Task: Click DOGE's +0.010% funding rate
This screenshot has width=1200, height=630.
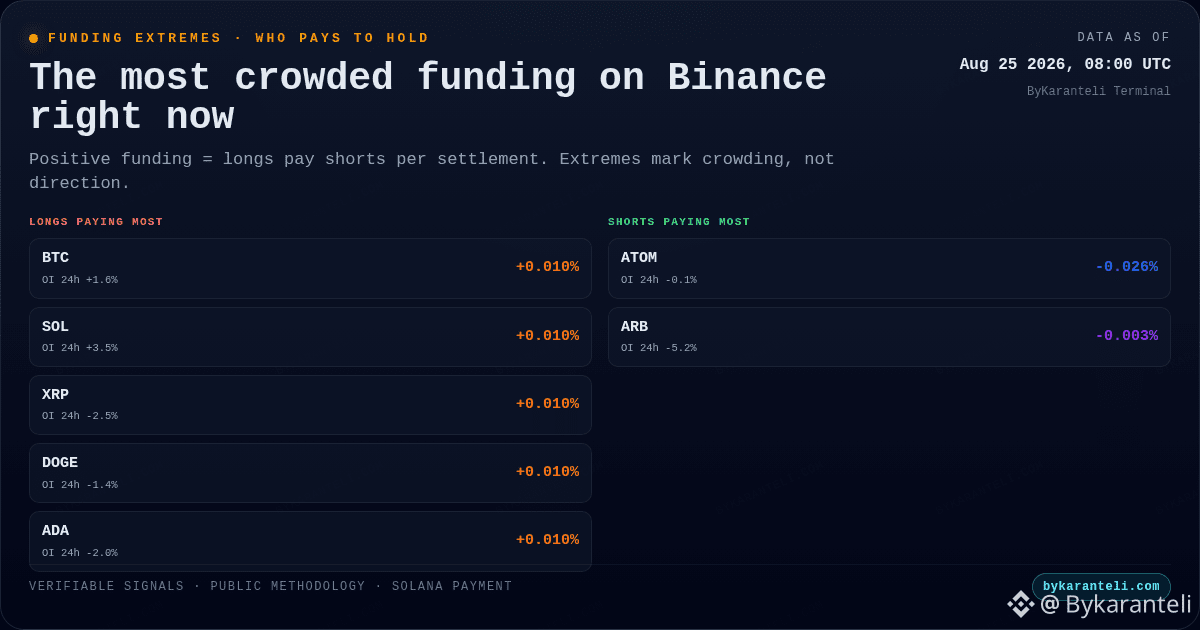Action: point(547,472)
